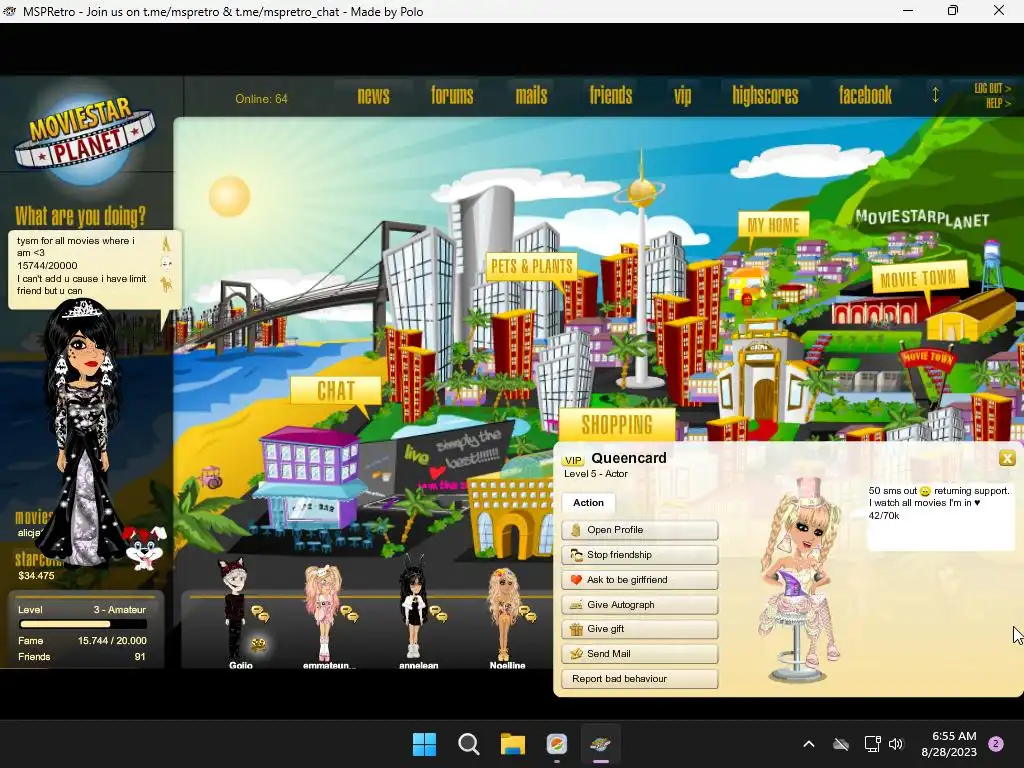
Task: Click your own avatar in black gown
Action: click(x=83, y=431)
